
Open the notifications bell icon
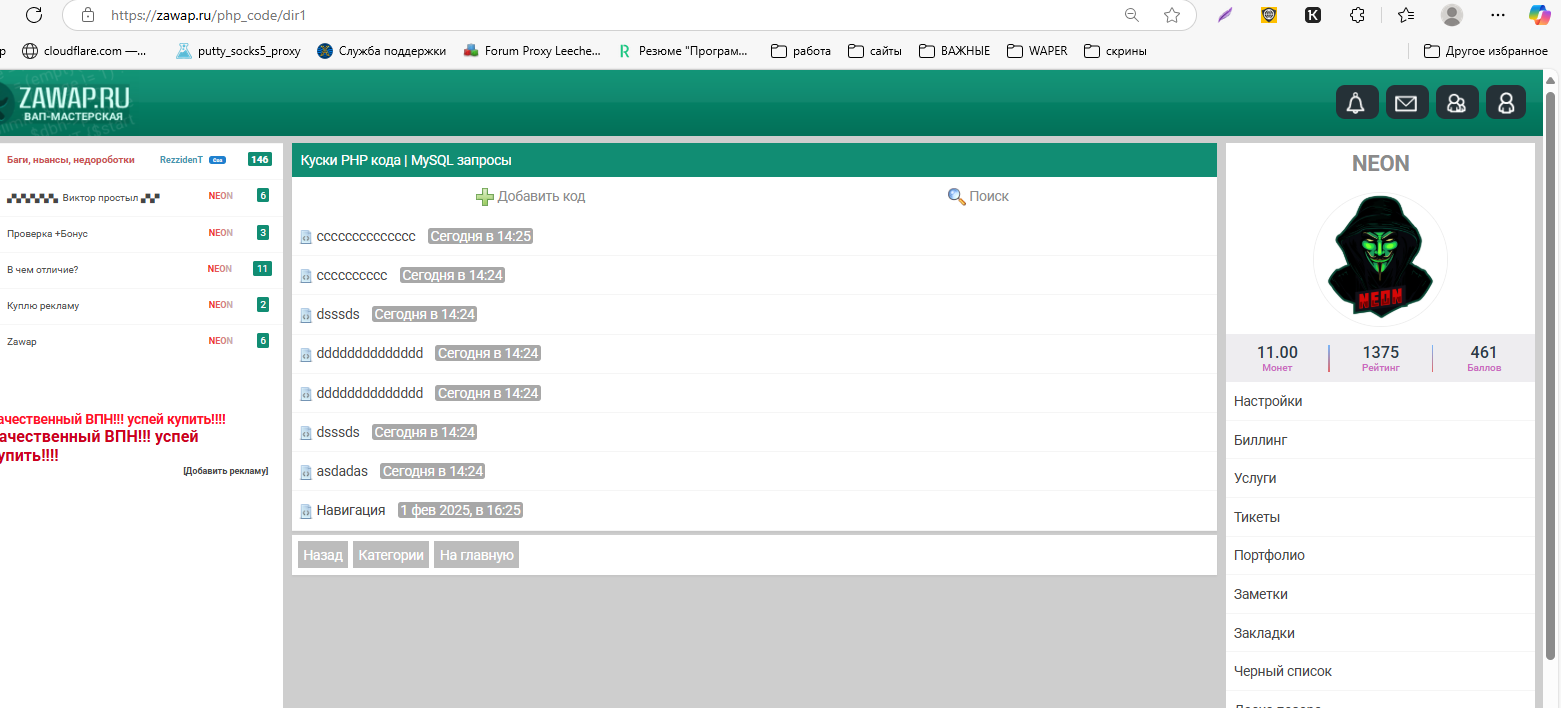pos(1356,103)
